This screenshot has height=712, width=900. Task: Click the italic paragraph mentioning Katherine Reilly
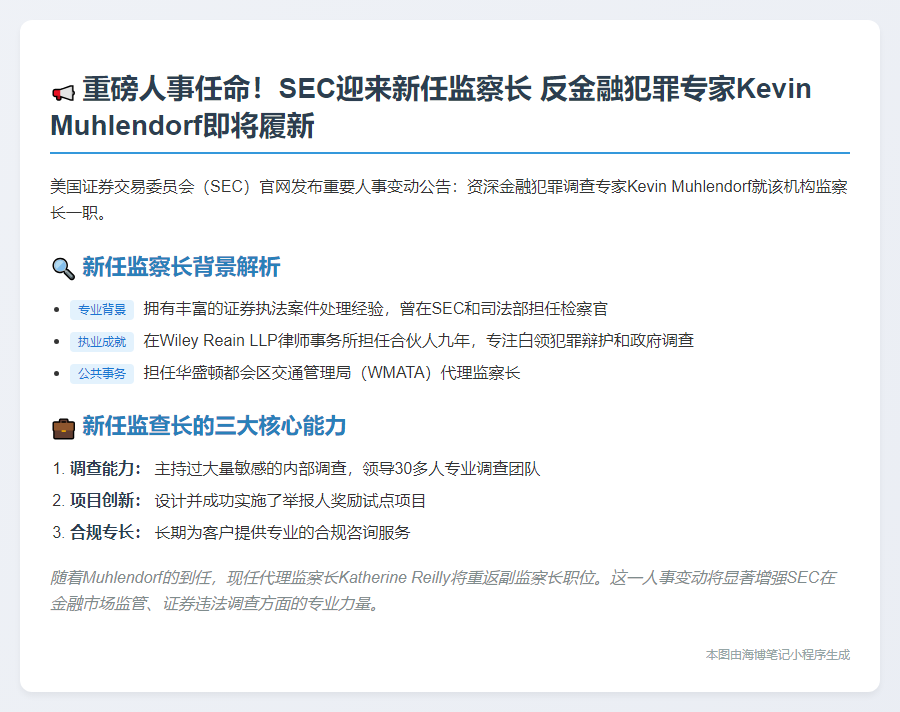click(443, 591)
